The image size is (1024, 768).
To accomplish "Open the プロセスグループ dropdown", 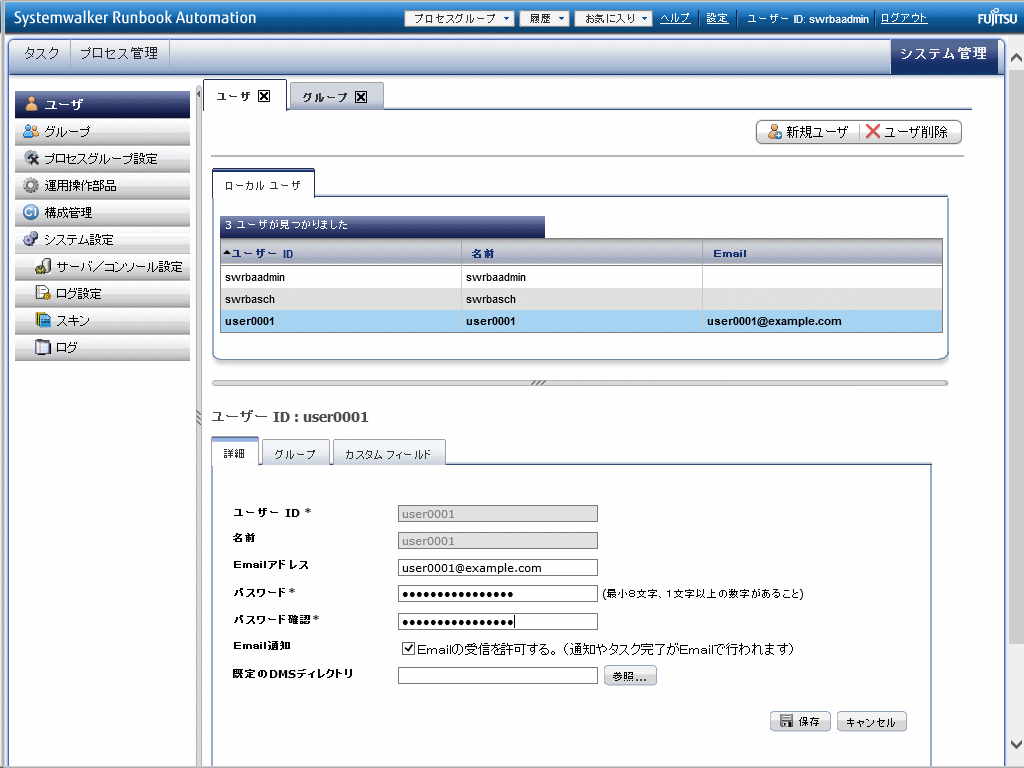I will 459,18.
